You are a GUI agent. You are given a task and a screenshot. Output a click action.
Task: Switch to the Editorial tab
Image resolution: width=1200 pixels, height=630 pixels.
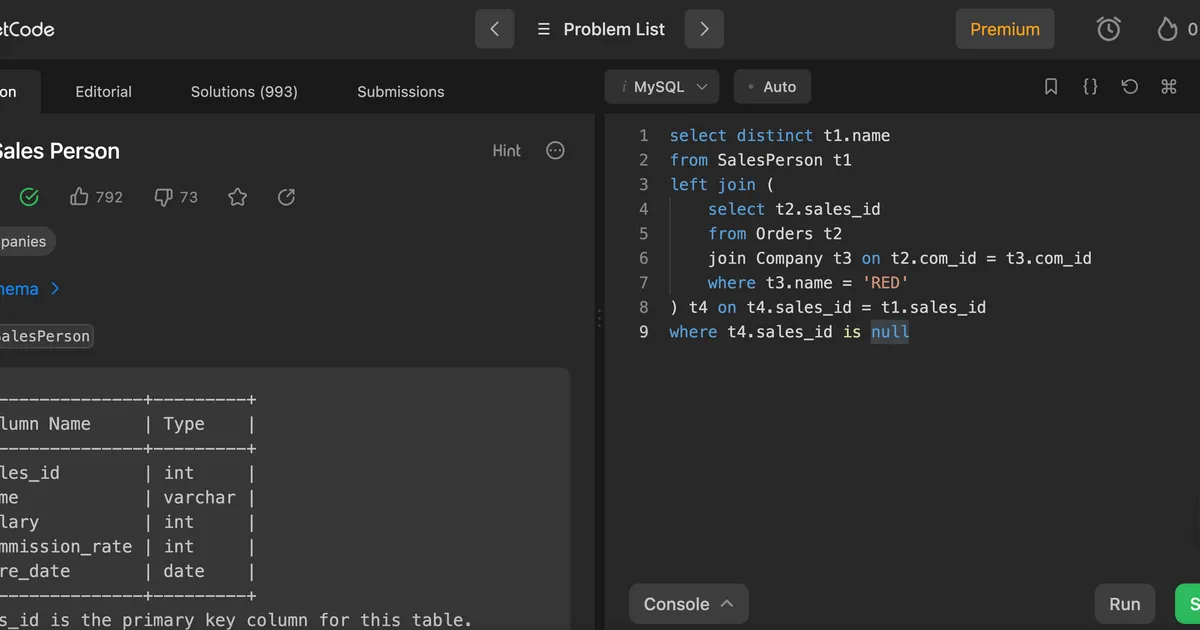[x=103, y=92]
